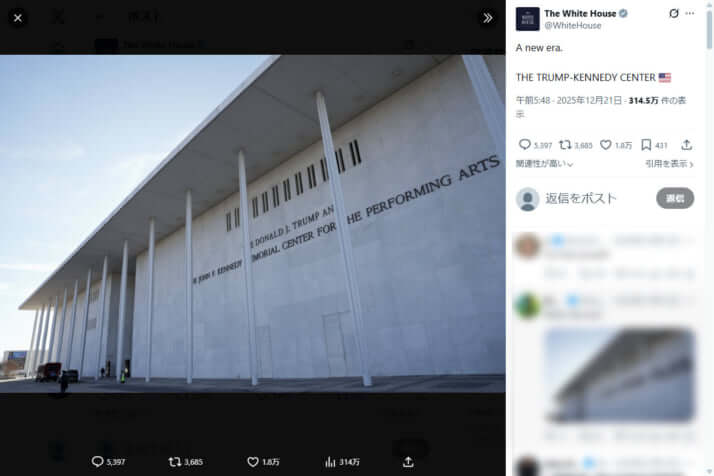The width and height of the screenshot is (714, 476).
Task: Toggle the heart icon under the photo
Action: click(253, 461)
